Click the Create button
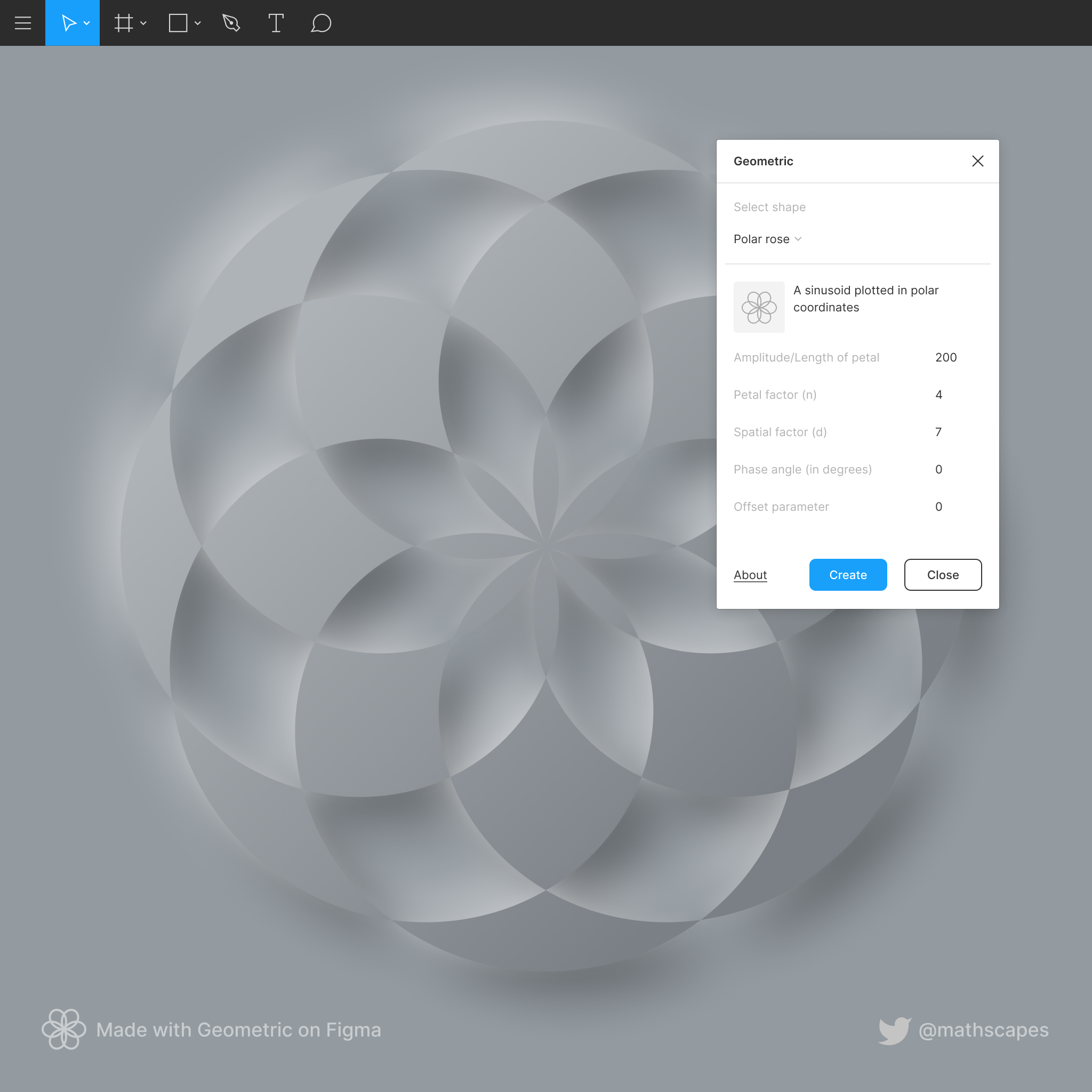The height and width of the screenshot is (1092, 1092). (x=848, y=574)
